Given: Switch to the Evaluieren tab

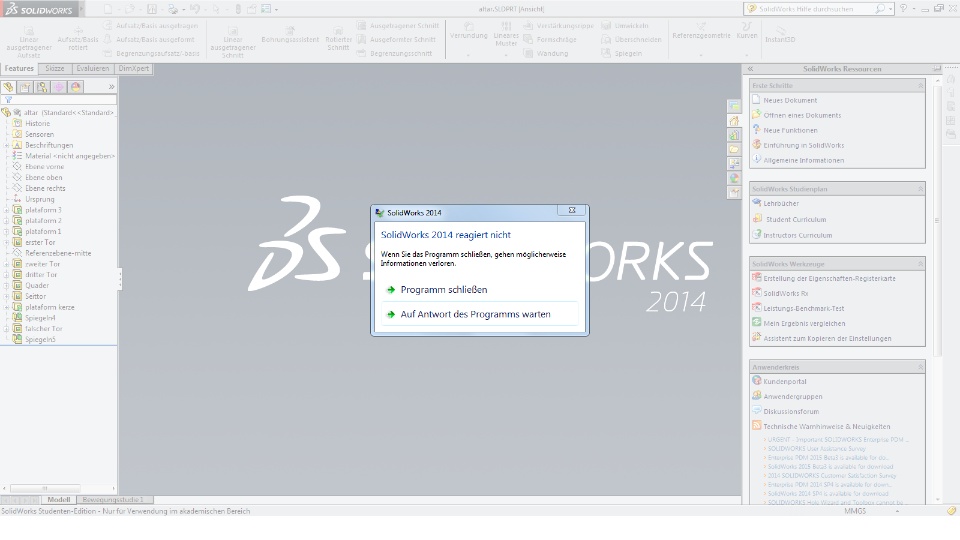Looking at the screenshot, I should pos(92,69).
